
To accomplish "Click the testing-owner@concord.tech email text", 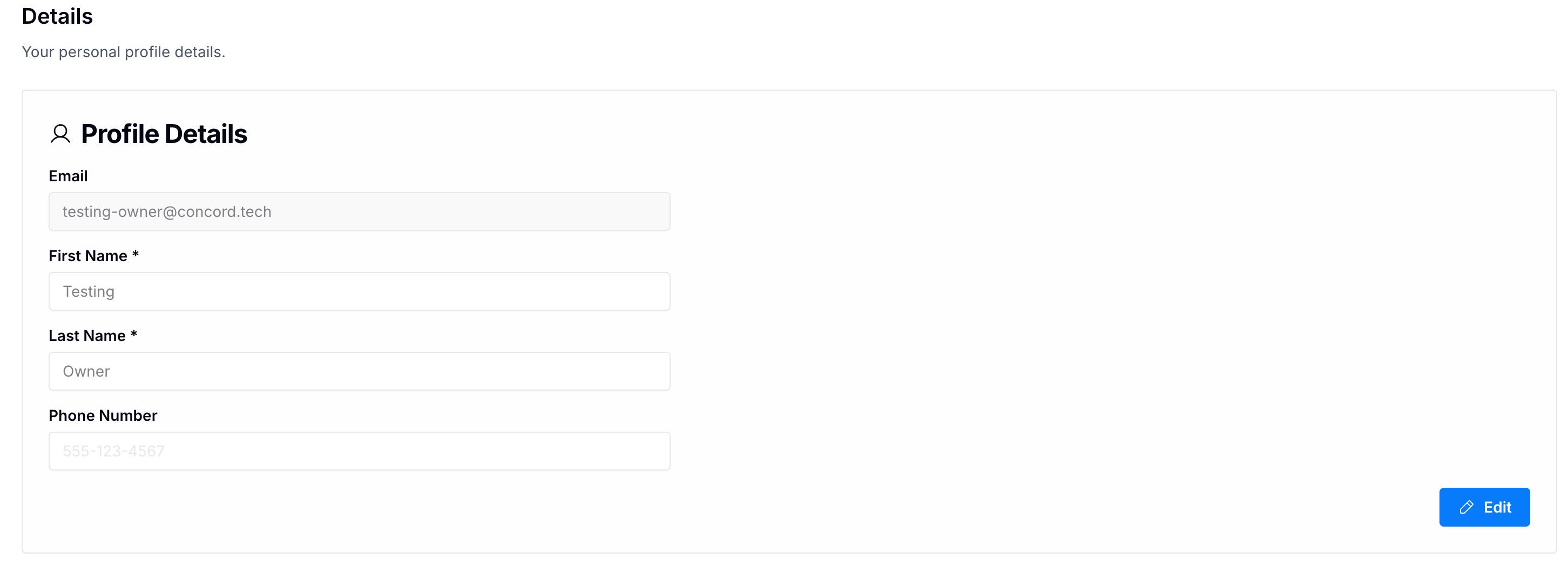I will (x=167, y=212).
